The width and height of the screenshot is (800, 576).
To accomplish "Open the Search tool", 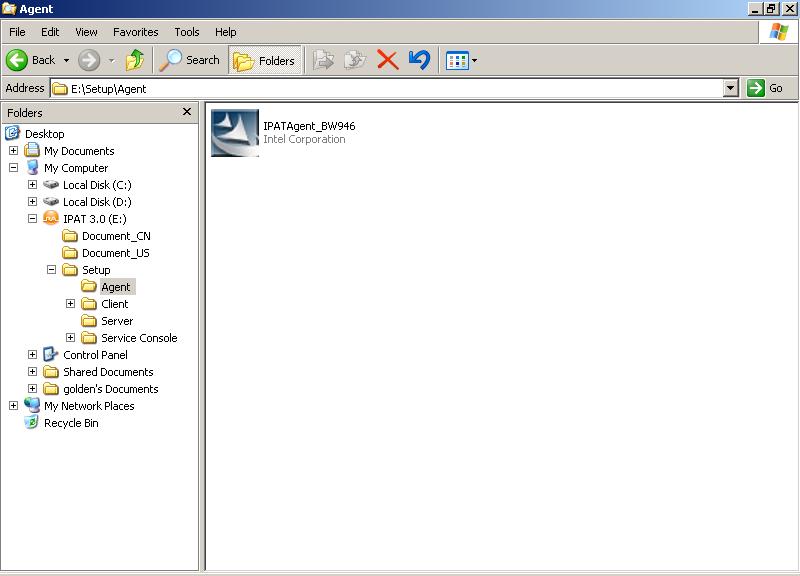I will click(x=190, y=60).
